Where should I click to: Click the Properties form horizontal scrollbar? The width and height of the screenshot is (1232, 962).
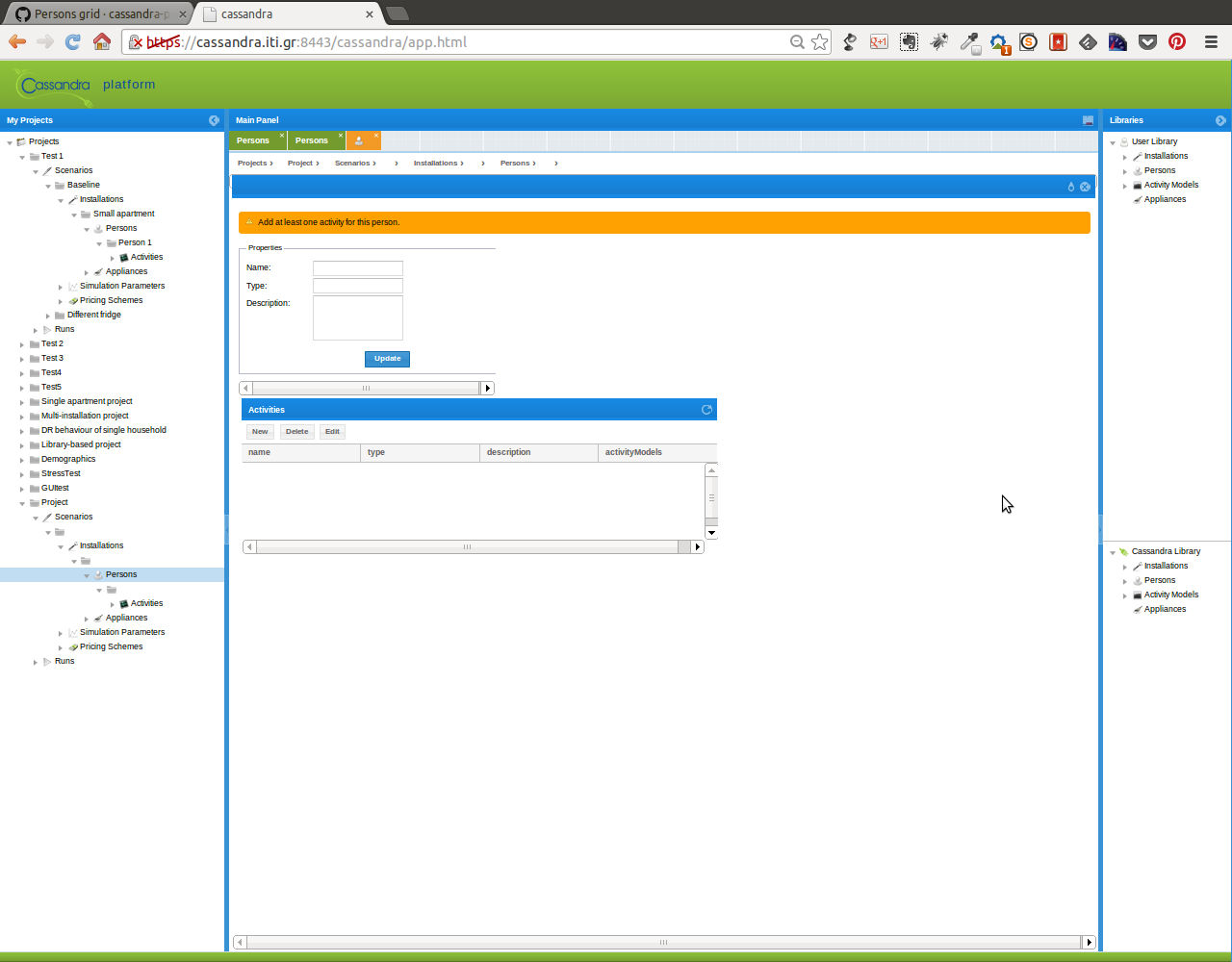366,389
